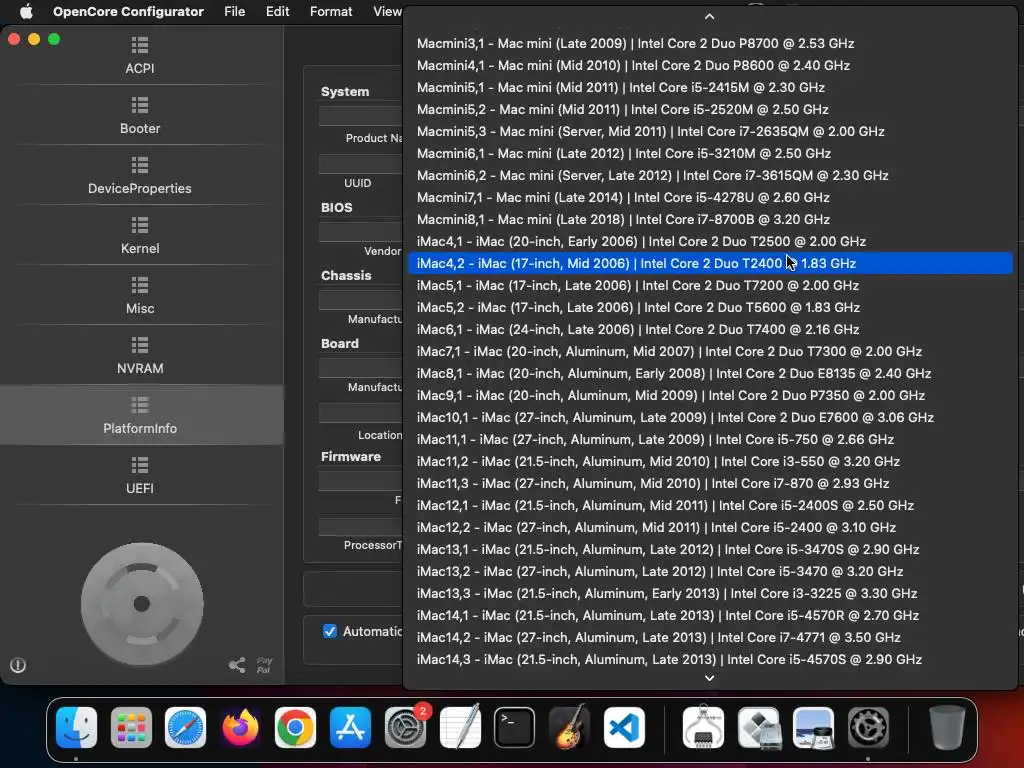This screenshot has height=768, width=1024.
Task: Select Macmini6,1 Late 2012 model
Action: pos(710,153)
